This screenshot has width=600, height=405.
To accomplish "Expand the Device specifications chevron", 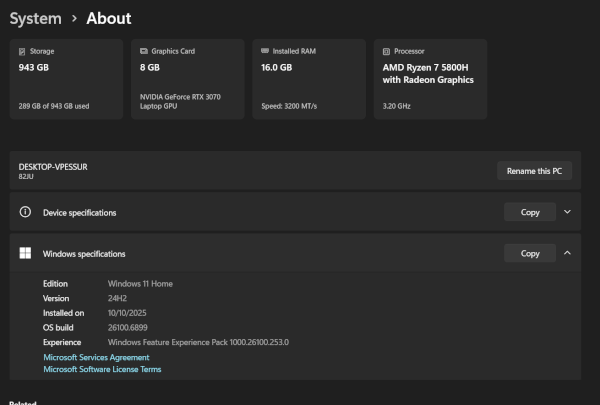I will [x=567, y=212].
